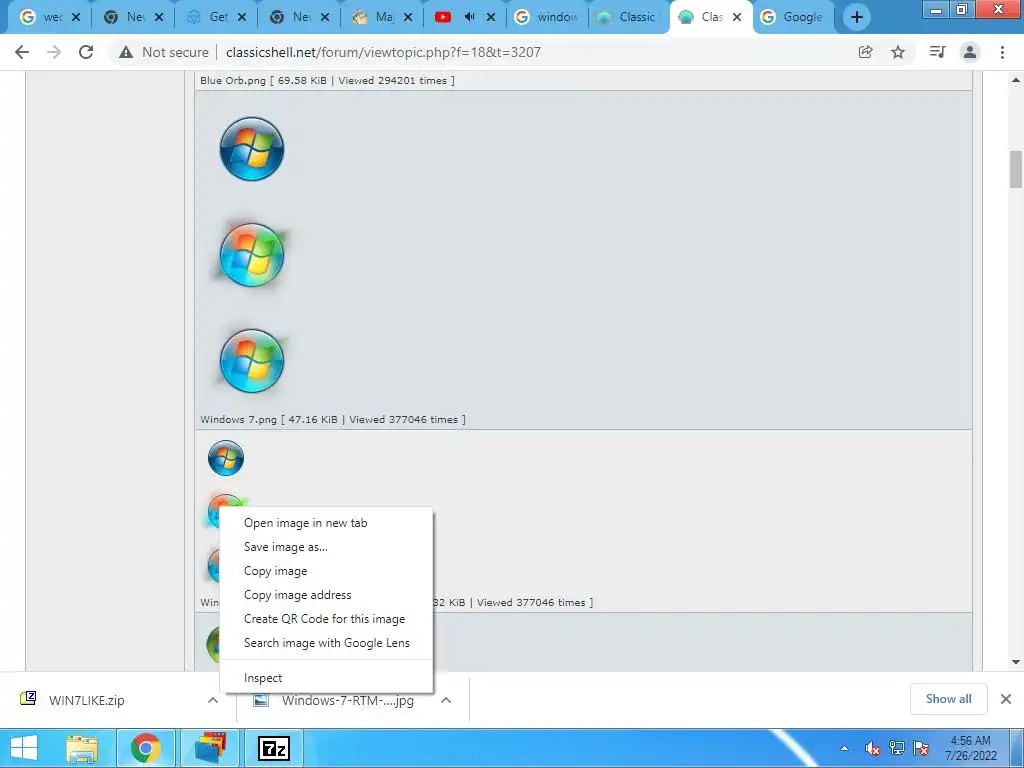Click the muted volume tray icon

tap(872, 748)
